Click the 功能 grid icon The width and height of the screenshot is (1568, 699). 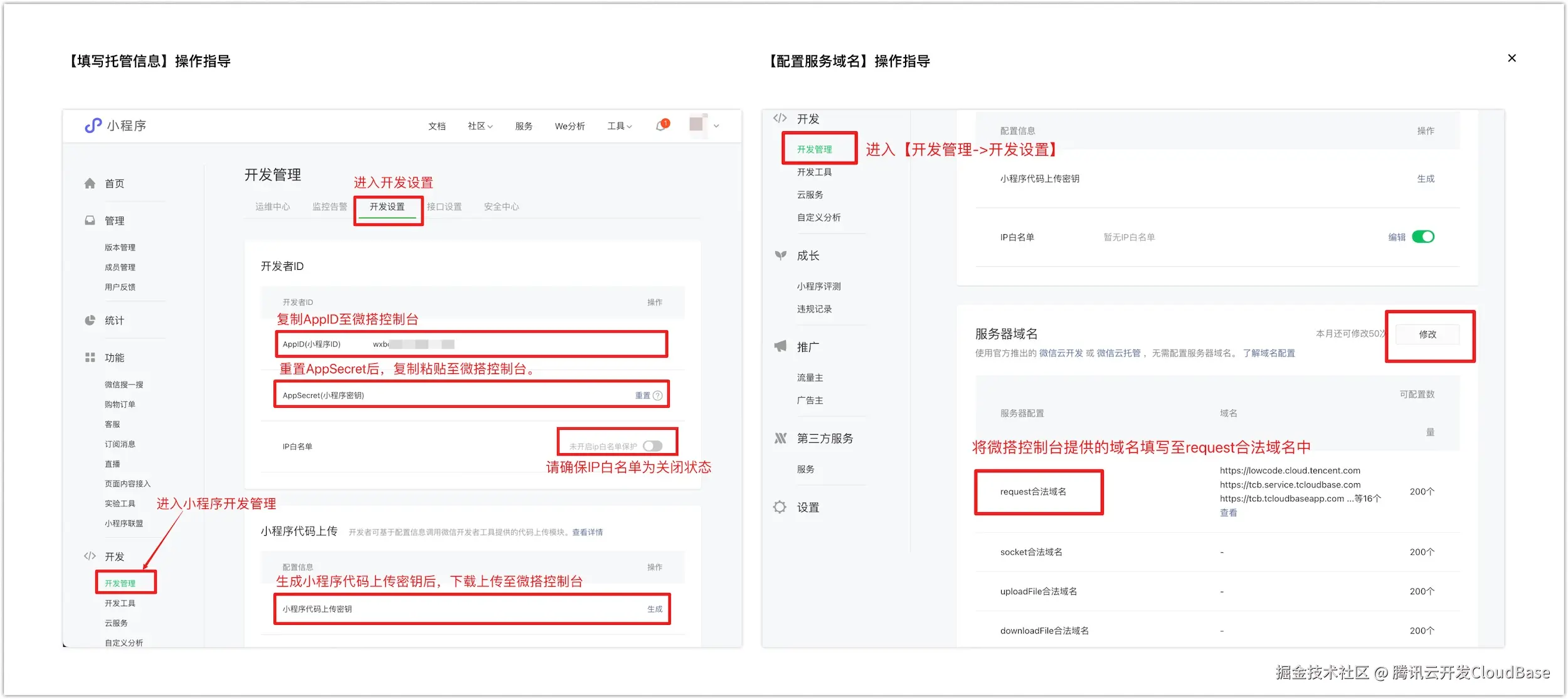pyautogui.click(x=90, y=357)
